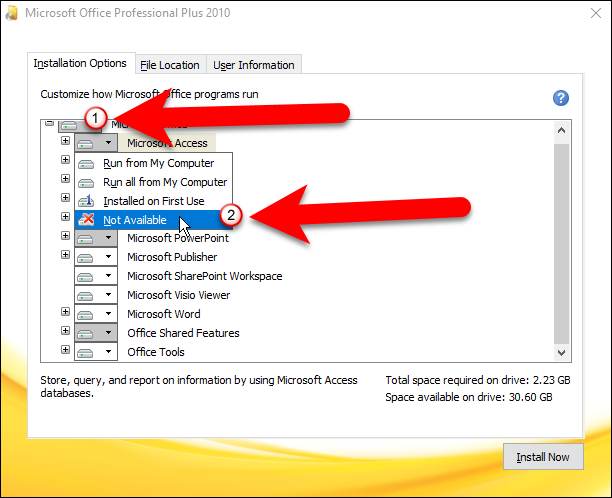Choose Run all from My Computer
Image resolution: width=612 pixels, height=498 pixels.
[x=154, y=182]
